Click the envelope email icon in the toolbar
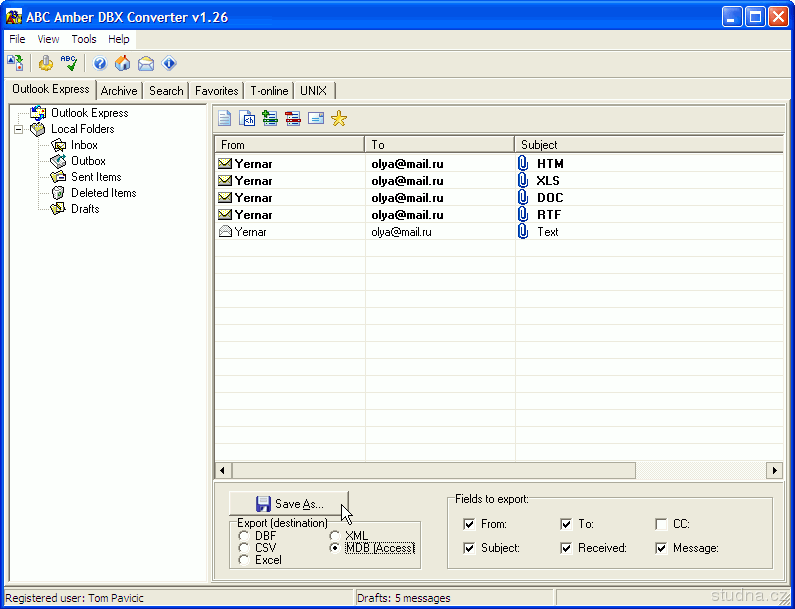This screenshot has height=609, width=795. [x=146, y=64]
